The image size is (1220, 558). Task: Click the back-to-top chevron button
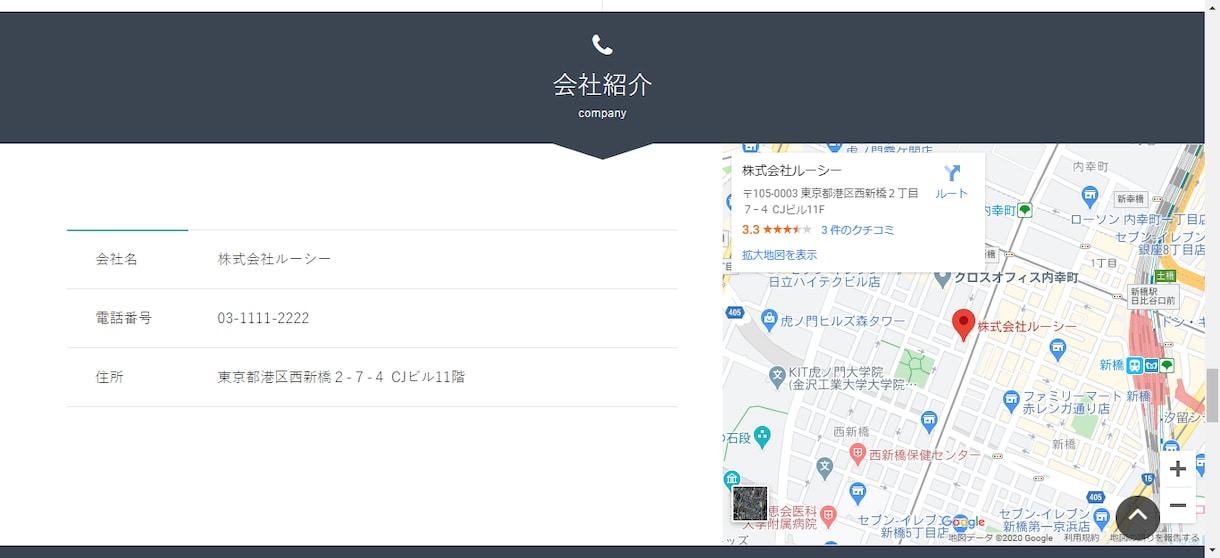(x=1138, y=517)
